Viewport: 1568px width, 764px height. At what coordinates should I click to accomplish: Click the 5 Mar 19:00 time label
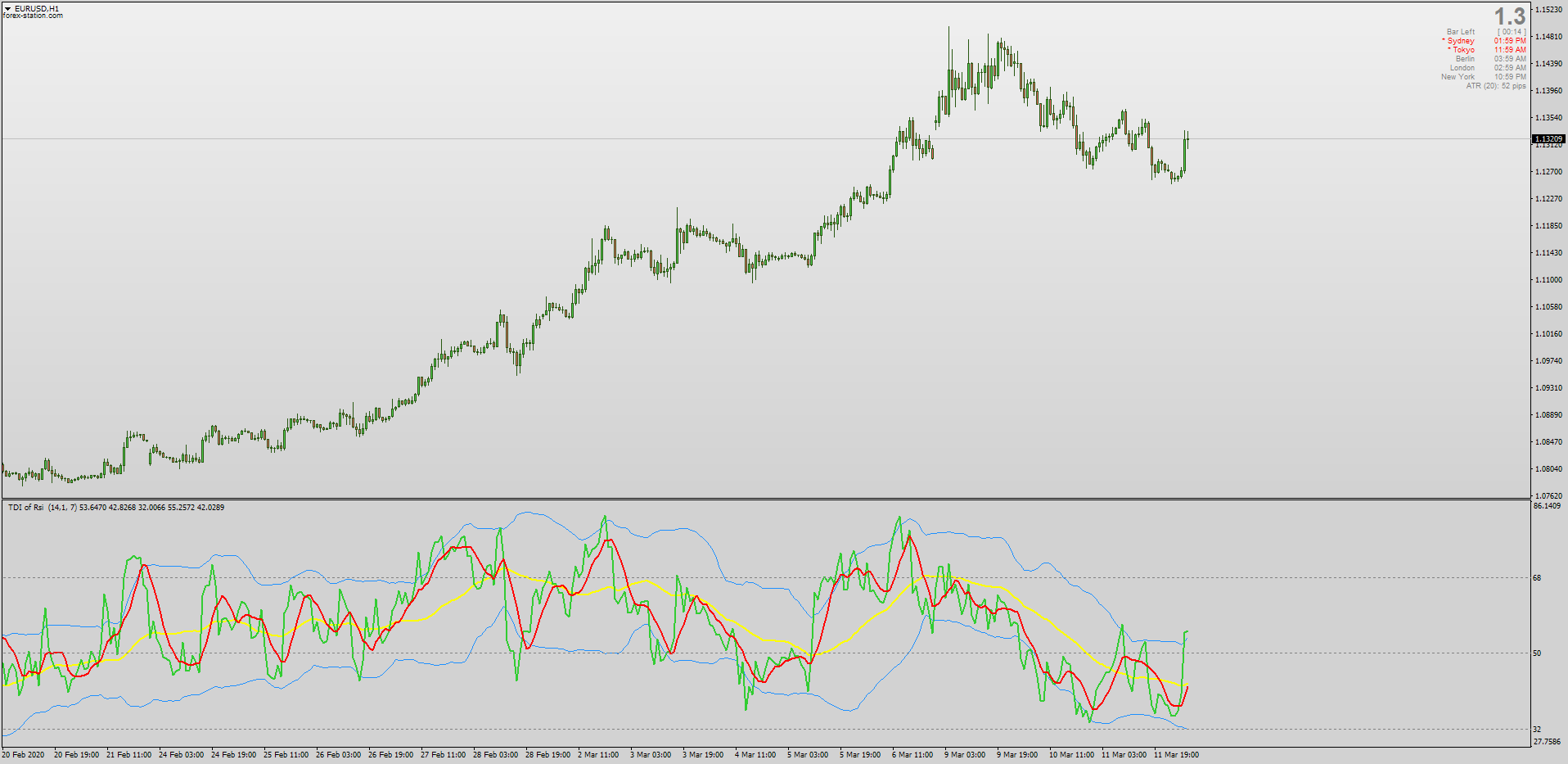tap(860, 755)
